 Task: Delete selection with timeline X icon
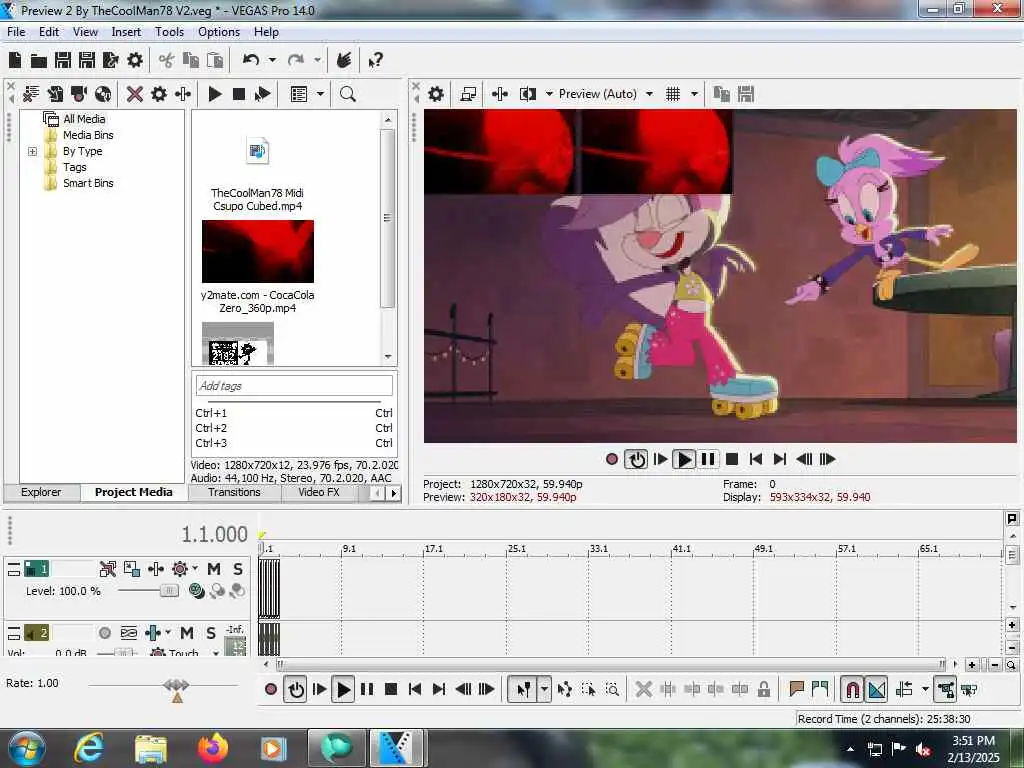pyautogui.click(x=643, y=689)
